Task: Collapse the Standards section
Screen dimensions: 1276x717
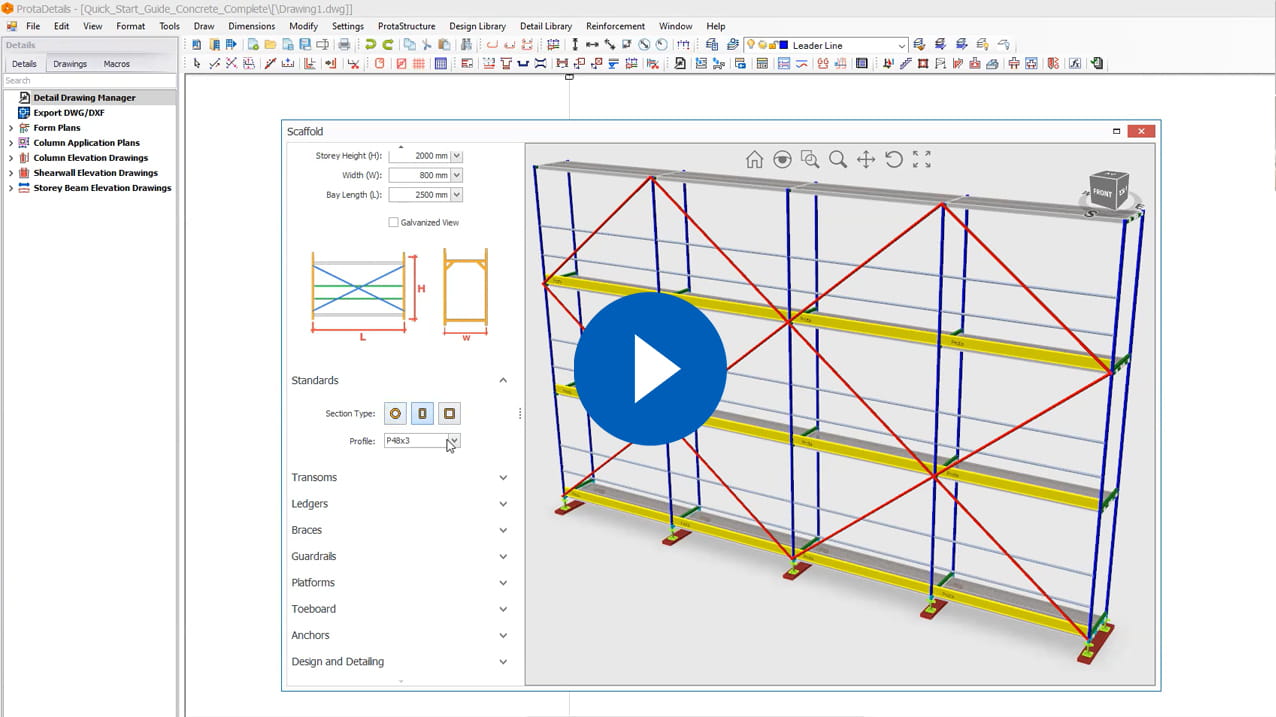Action: click(503, 380)
